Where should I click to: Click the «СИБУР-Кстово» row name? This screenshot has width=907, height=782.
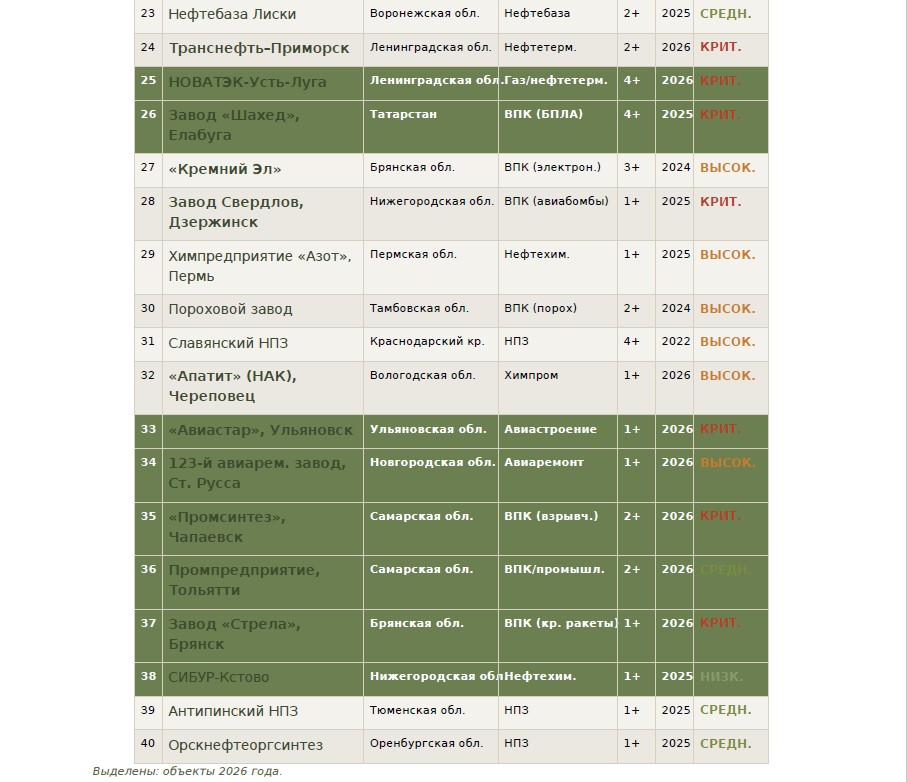(x=218, y=677)
